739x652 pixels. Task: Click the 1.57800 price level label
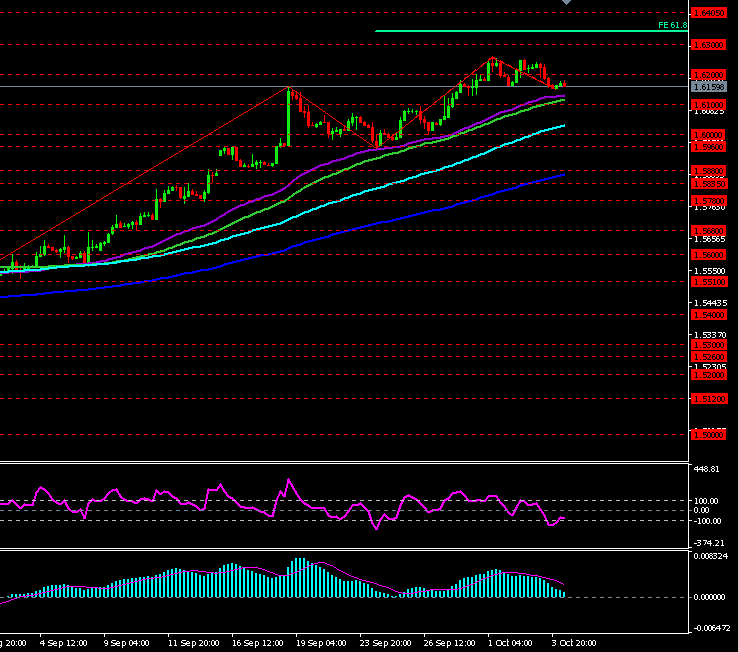click(x=709, y=201)
